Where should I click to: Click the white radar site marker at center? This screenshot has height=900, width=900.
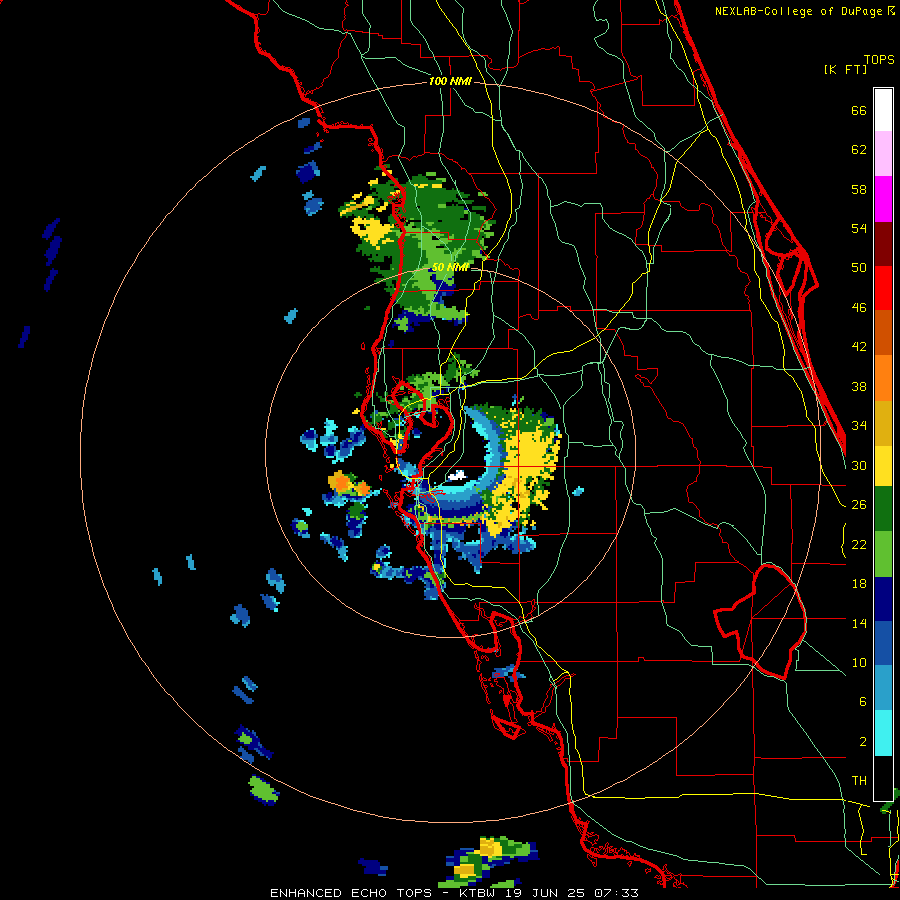(457, 475)
